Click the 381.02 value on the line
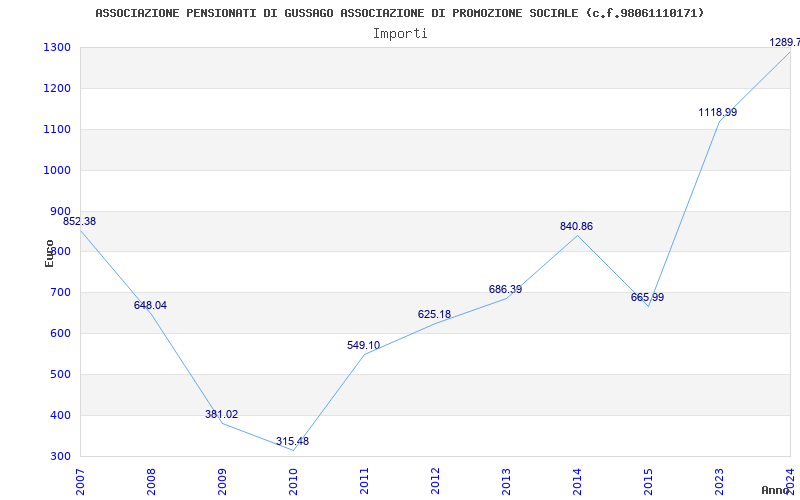 (x=221, y=414)
